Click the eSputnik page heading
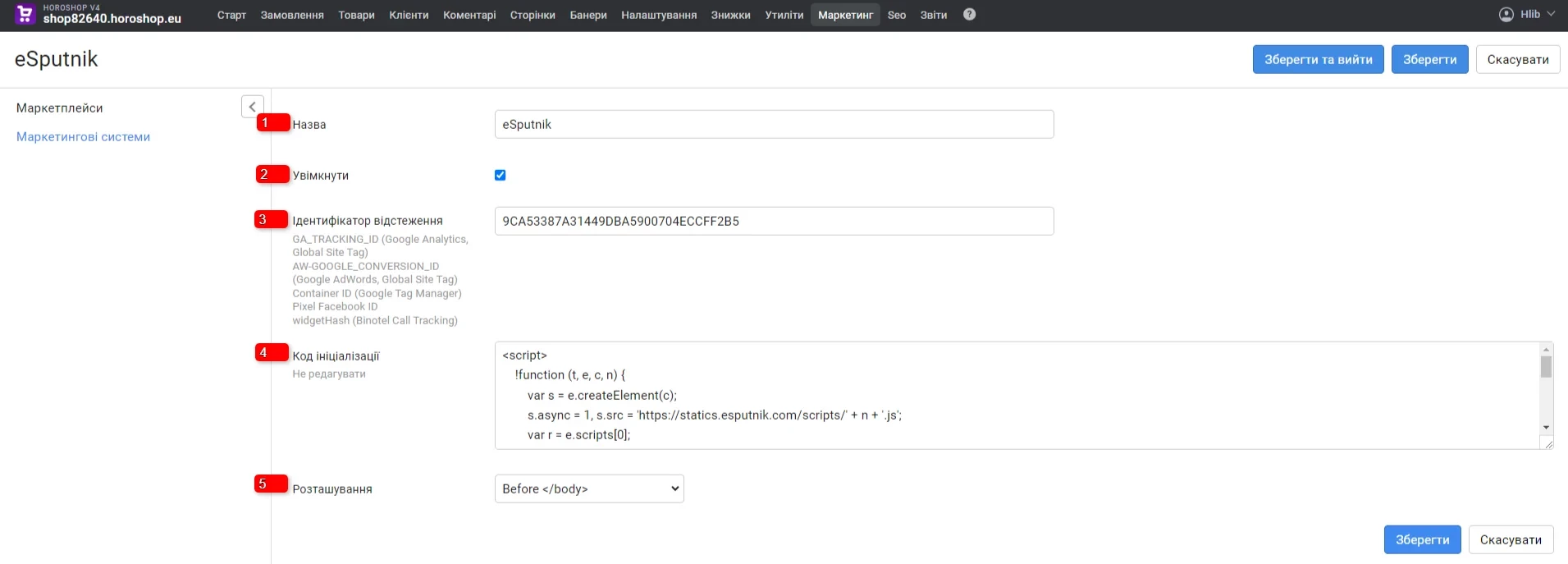The image size is (1568, 564). pos(57,59)
